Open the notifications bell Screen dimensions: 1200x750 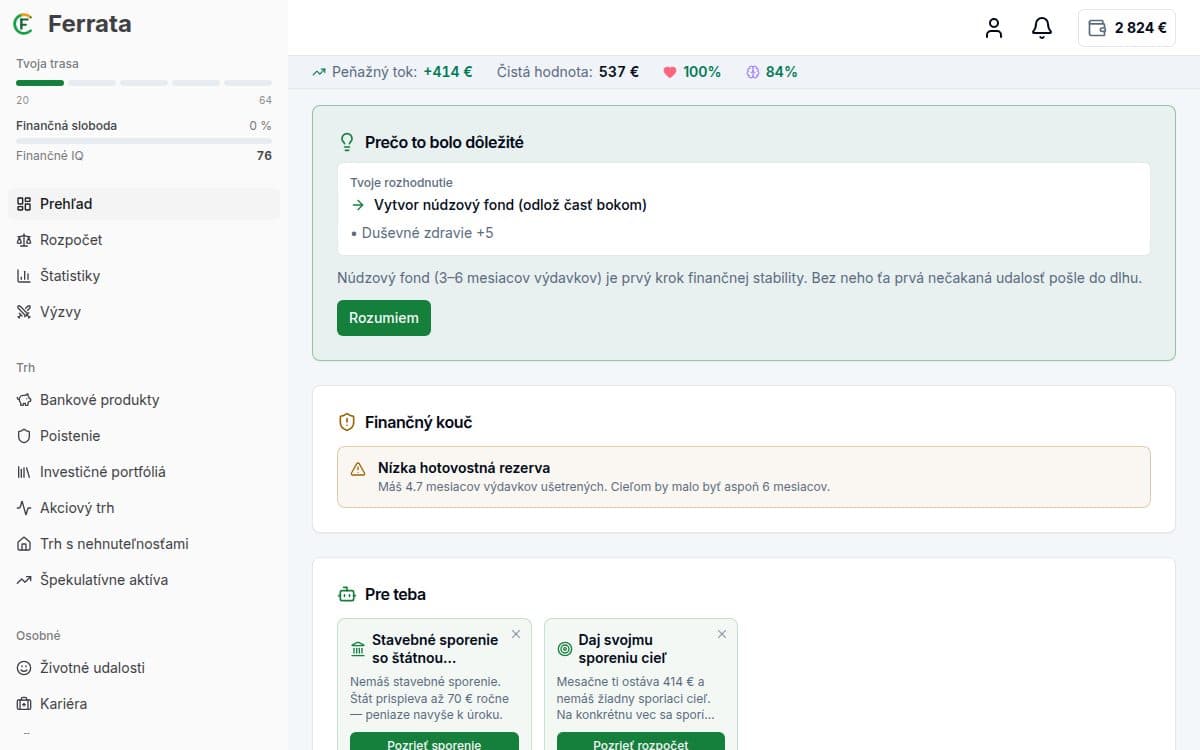(x=1042, y=28)
